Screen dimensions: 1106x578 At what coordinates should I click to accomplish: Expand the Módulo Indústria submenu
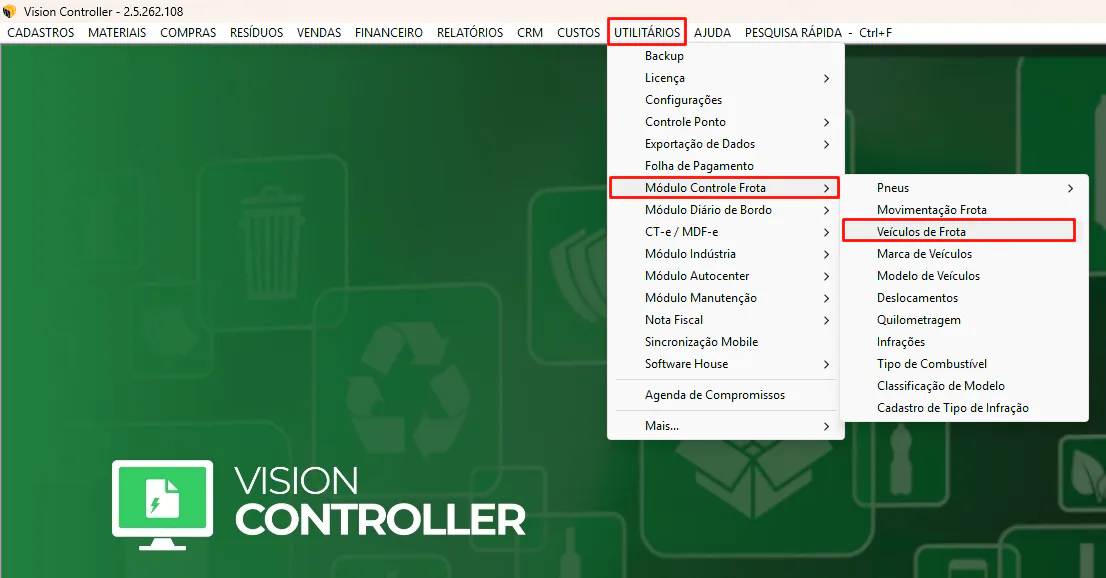726,253
